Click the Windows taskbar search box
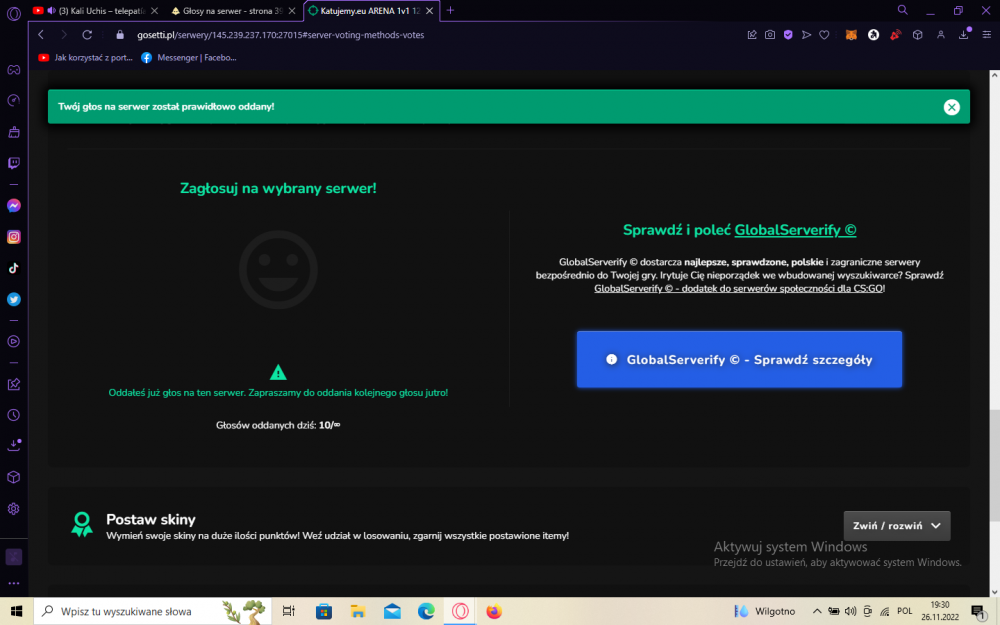 (x=153, y=611)
